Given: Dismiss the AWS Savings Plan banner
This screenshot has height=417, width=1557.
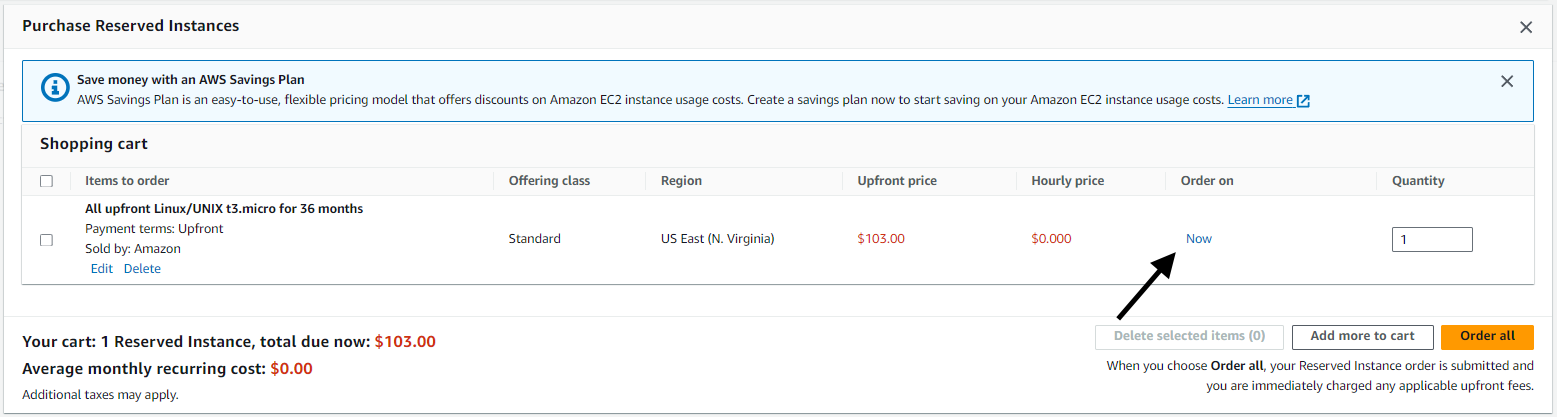Looking at the screenshot, I should 1507,82.
